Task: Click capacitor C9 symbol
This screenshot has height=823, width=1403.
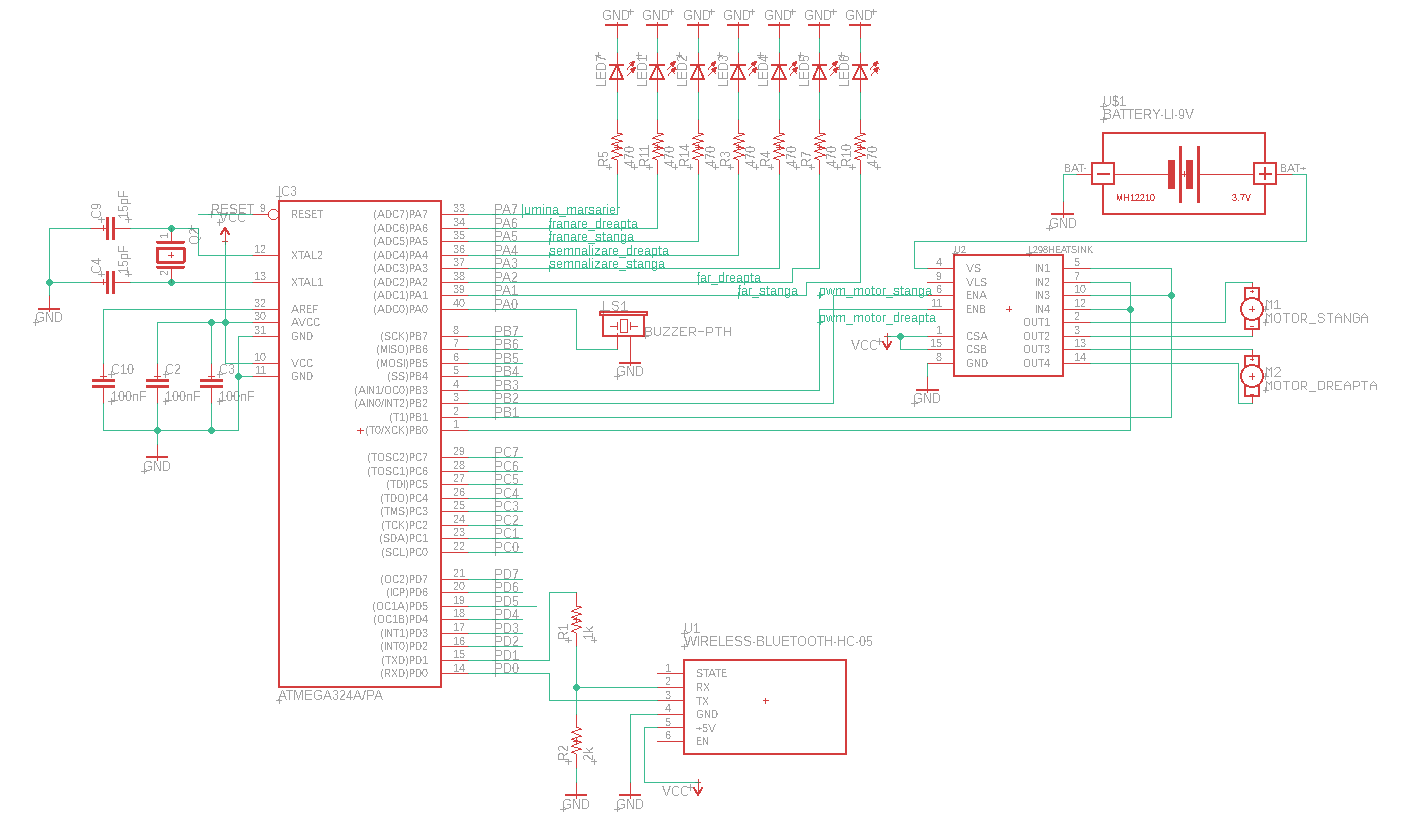Action: coord(109,229)
